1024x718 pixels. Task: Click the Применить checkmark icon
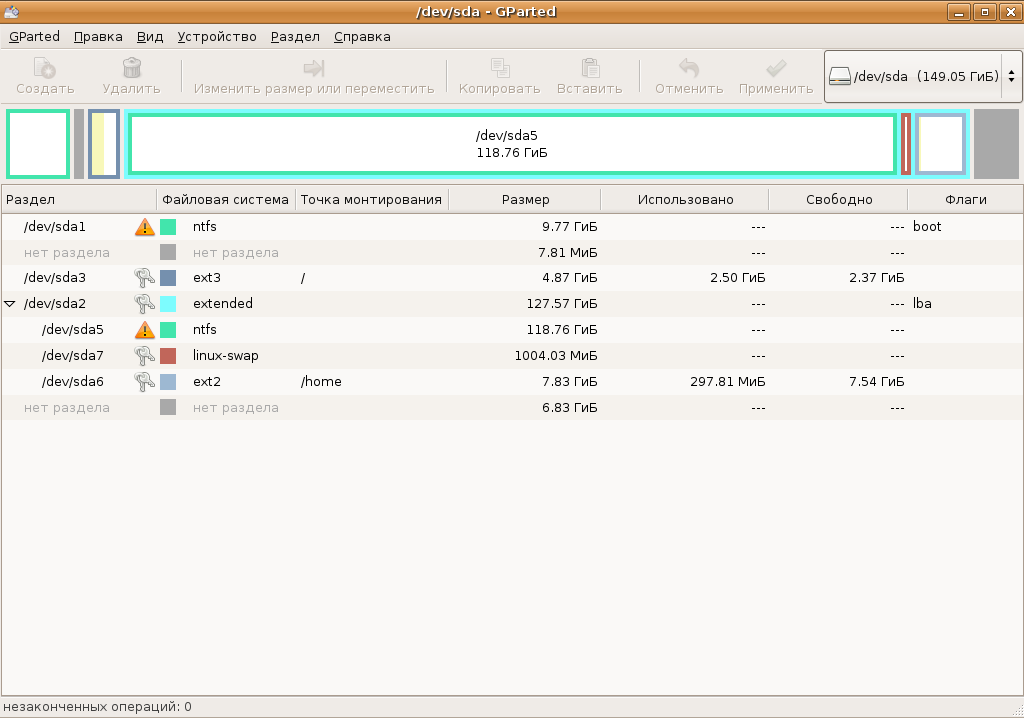[x=775, y=69]
